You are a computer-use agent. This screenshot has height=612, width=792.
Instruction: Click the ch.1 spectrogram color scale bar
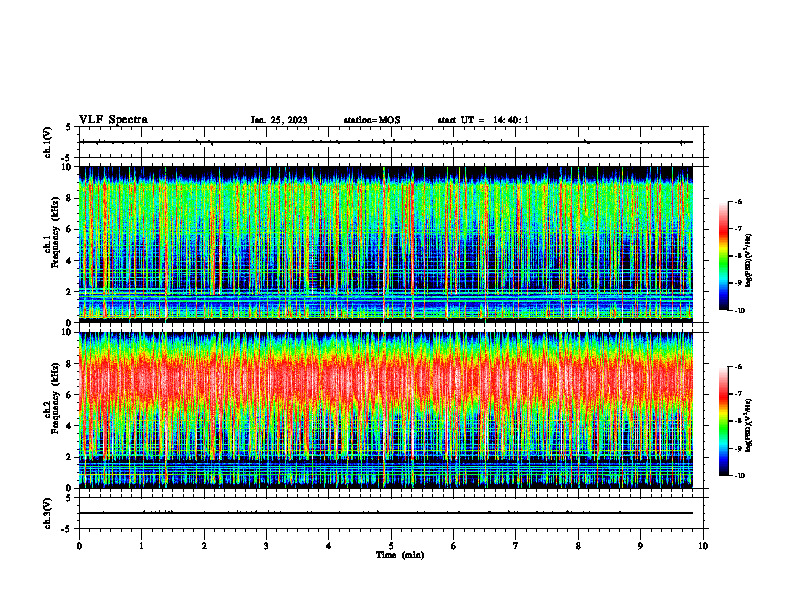[723, 256]
